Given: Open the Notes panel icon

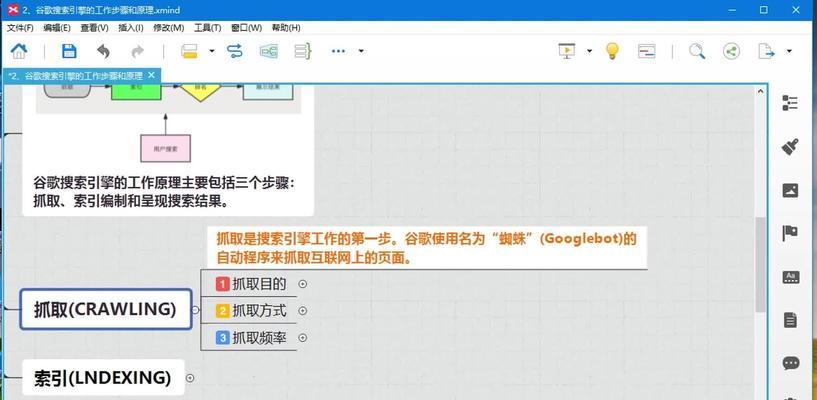Looking at the screenshot, I should (x=790, y=320).
